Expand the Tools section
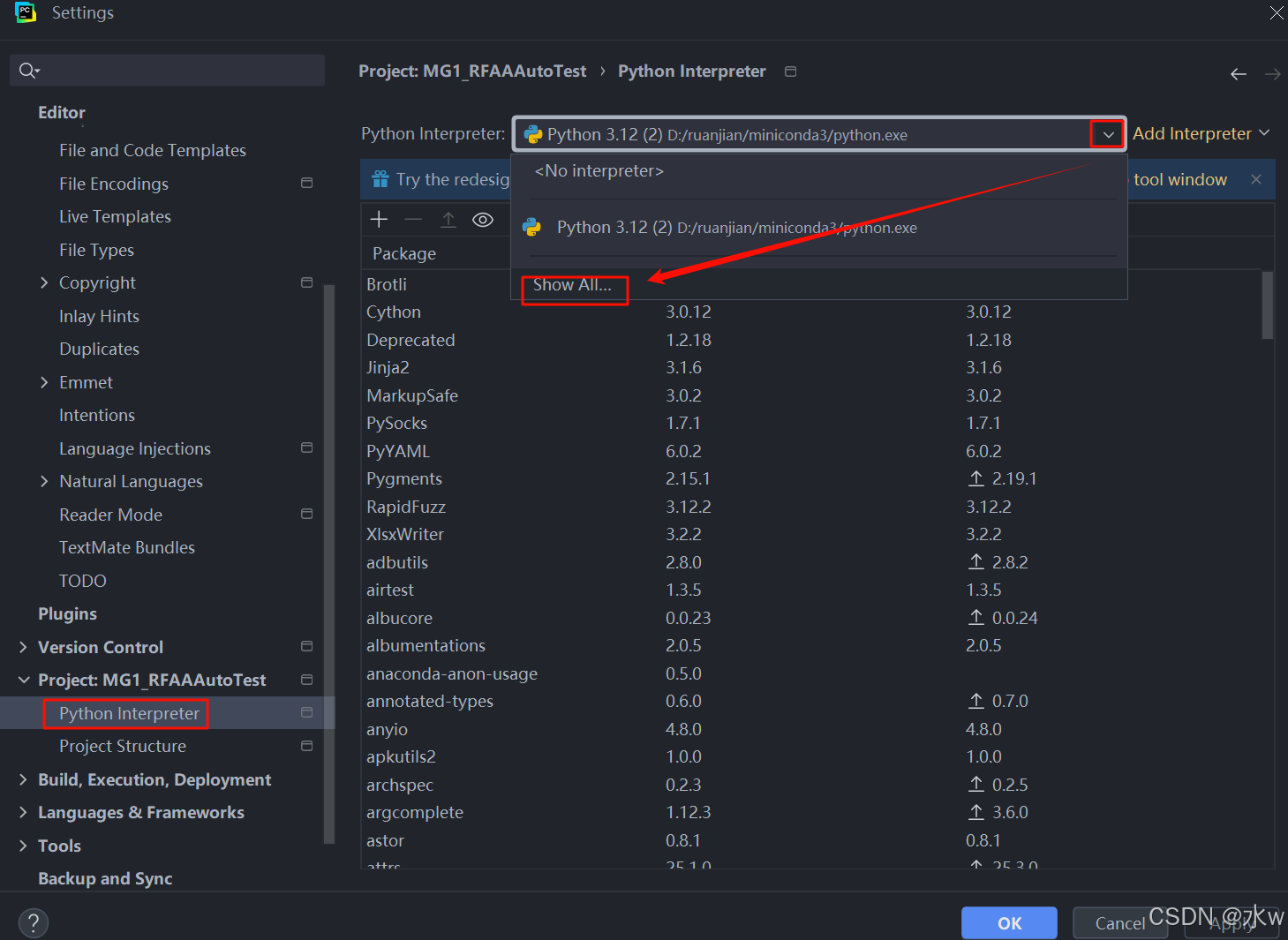 click(23, 846)
